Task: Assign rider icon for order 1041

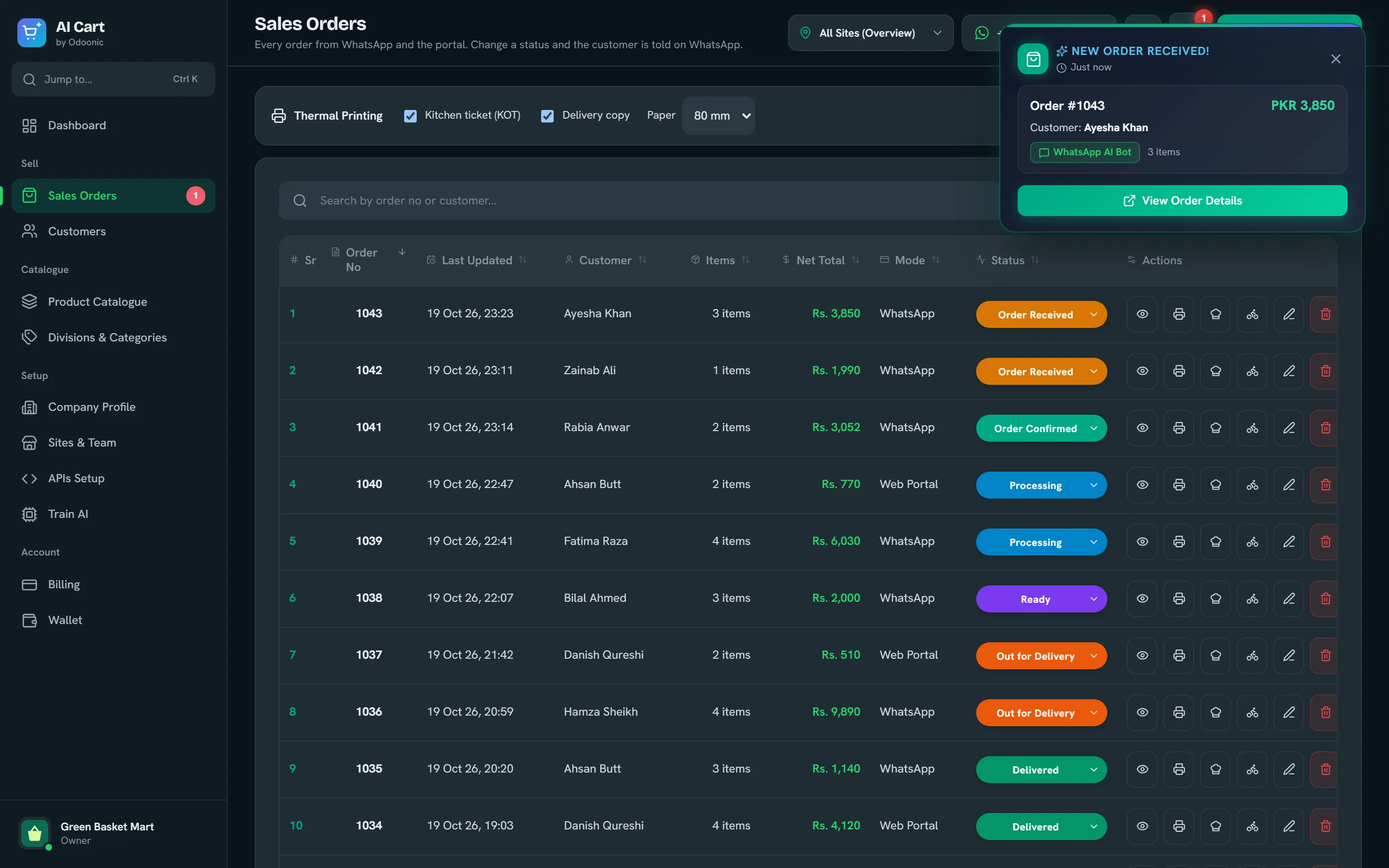Action: pyautogui.click(x=1253, y=428)
